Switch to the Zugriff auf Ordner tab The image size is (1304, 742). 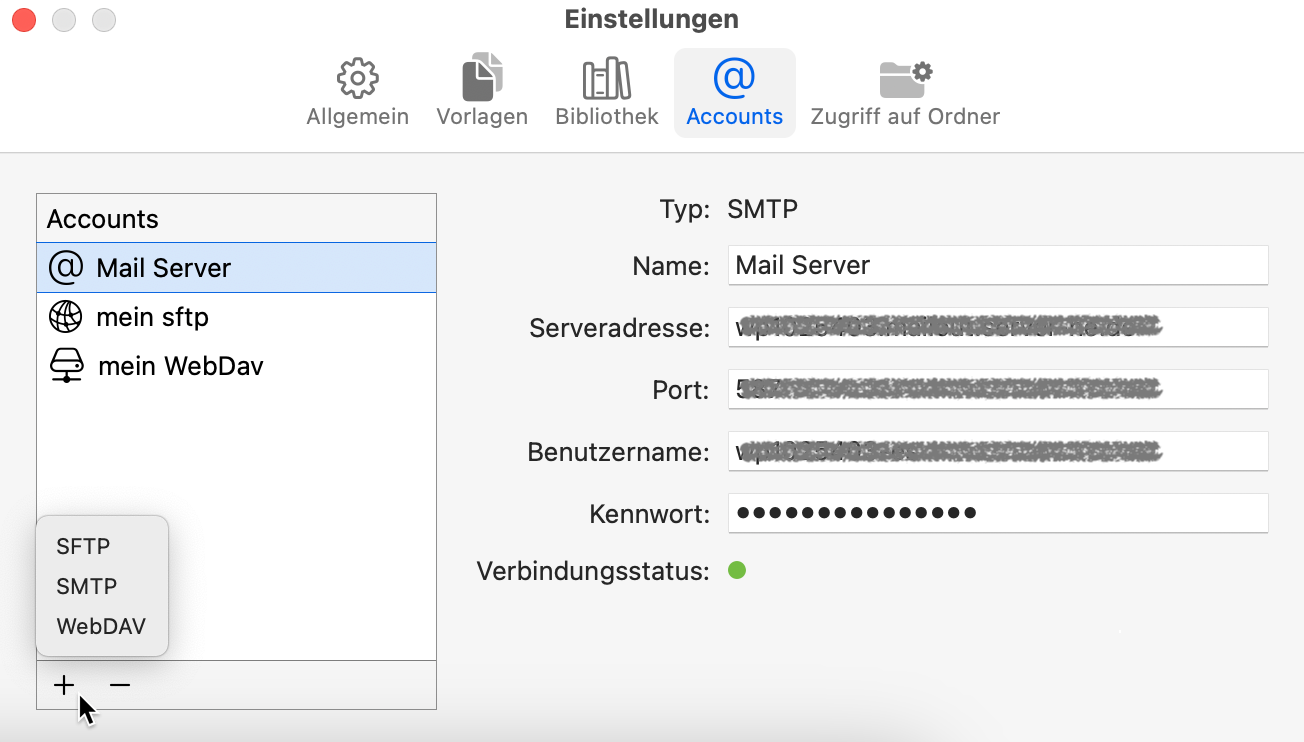click(x=903, y=92)
